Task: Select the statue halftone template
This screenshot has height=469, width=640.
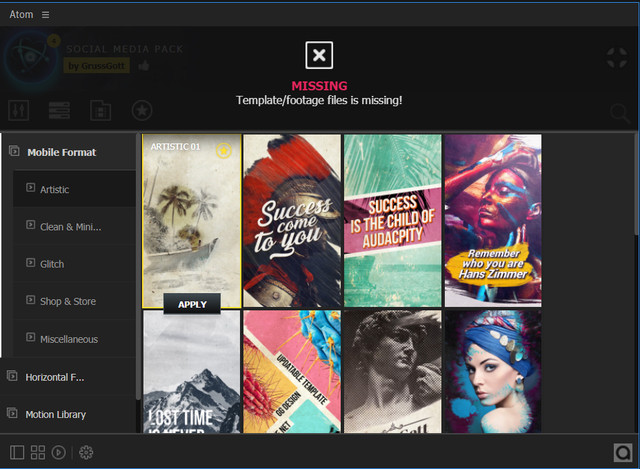Action: (x=393, y=371)
